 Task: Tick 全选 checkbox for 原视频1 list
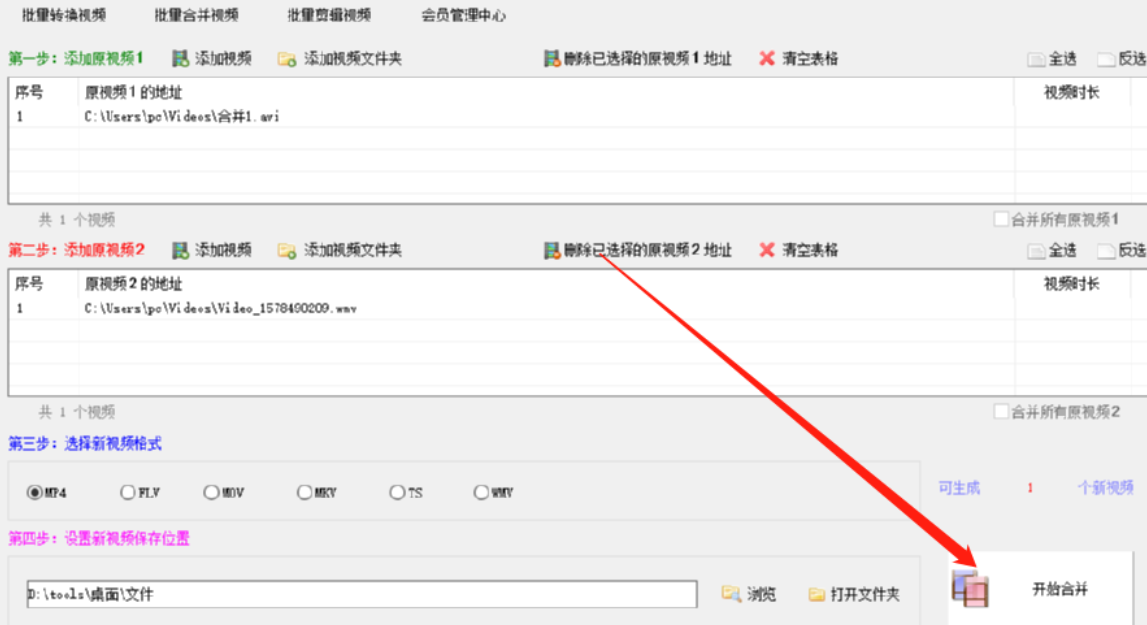click(1036, 59)
